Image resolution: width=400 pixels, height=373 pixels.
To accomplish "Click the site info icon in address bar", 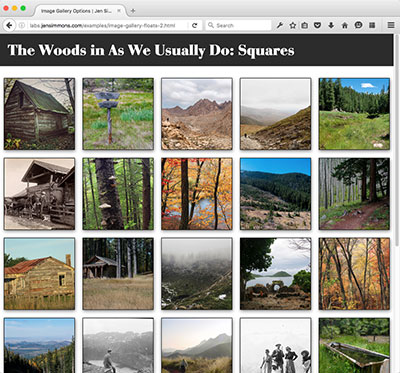I will (22, 25).
